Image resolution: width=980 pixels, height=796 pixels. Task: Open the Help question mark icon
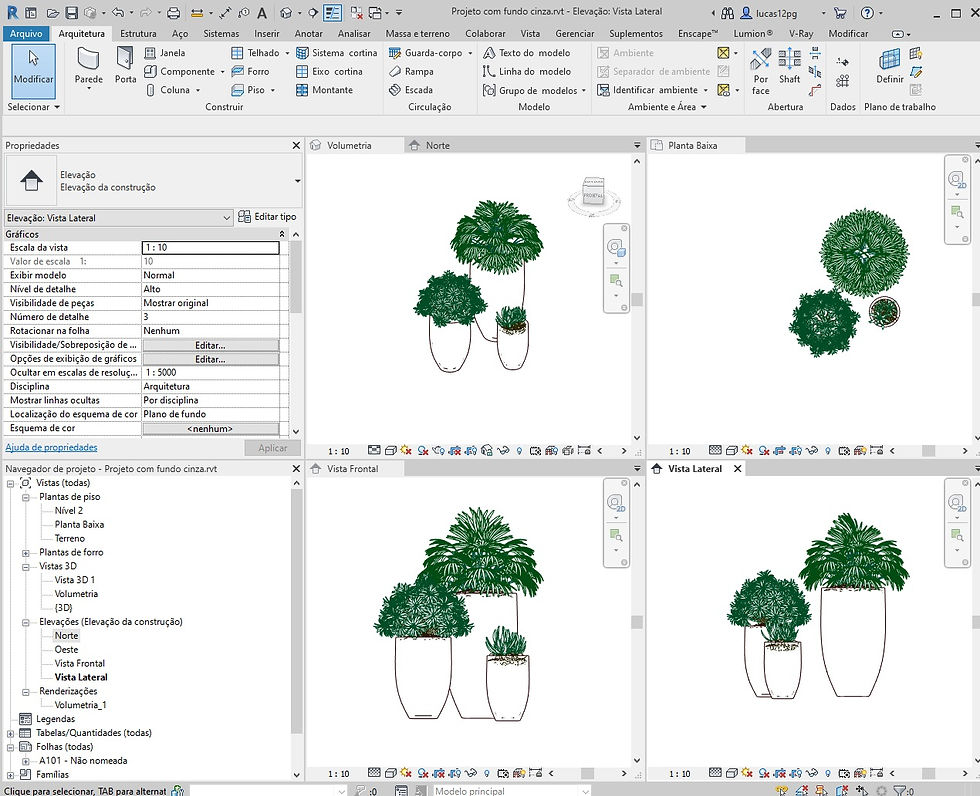867,12
